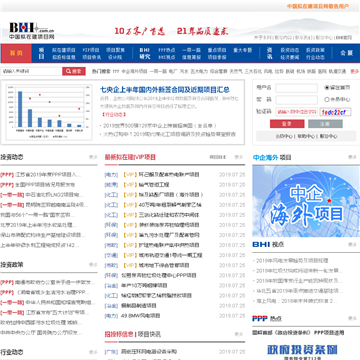The image size is (360, 360).
Task: Open 更多 beside 投资动态 heading
Action: (93, 157)
